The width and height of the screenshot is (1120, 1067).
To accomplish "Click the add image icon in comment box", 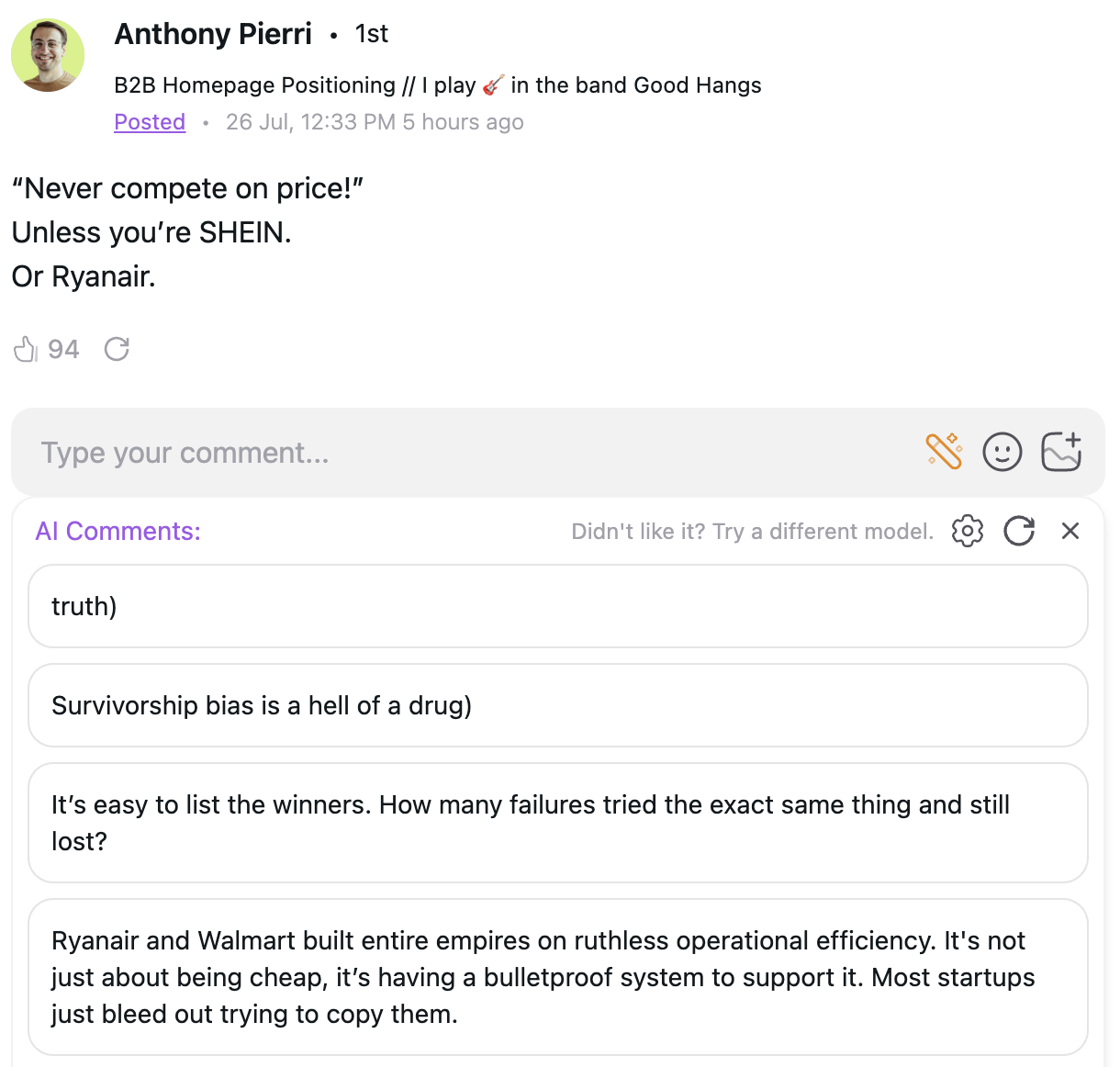I will click(x=1061, y=452).
